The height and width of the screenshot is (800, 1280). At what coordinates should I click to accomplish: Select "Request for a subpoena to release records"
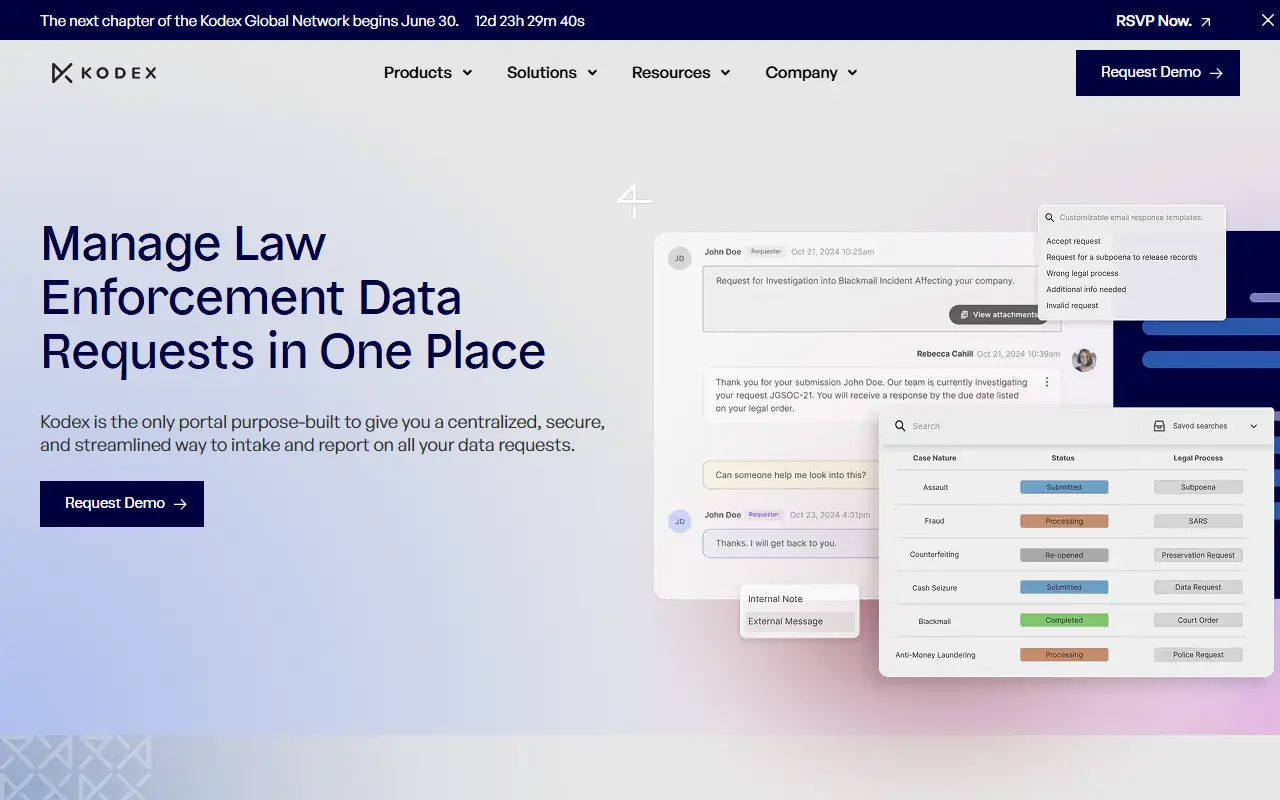tap(1122, 257)
